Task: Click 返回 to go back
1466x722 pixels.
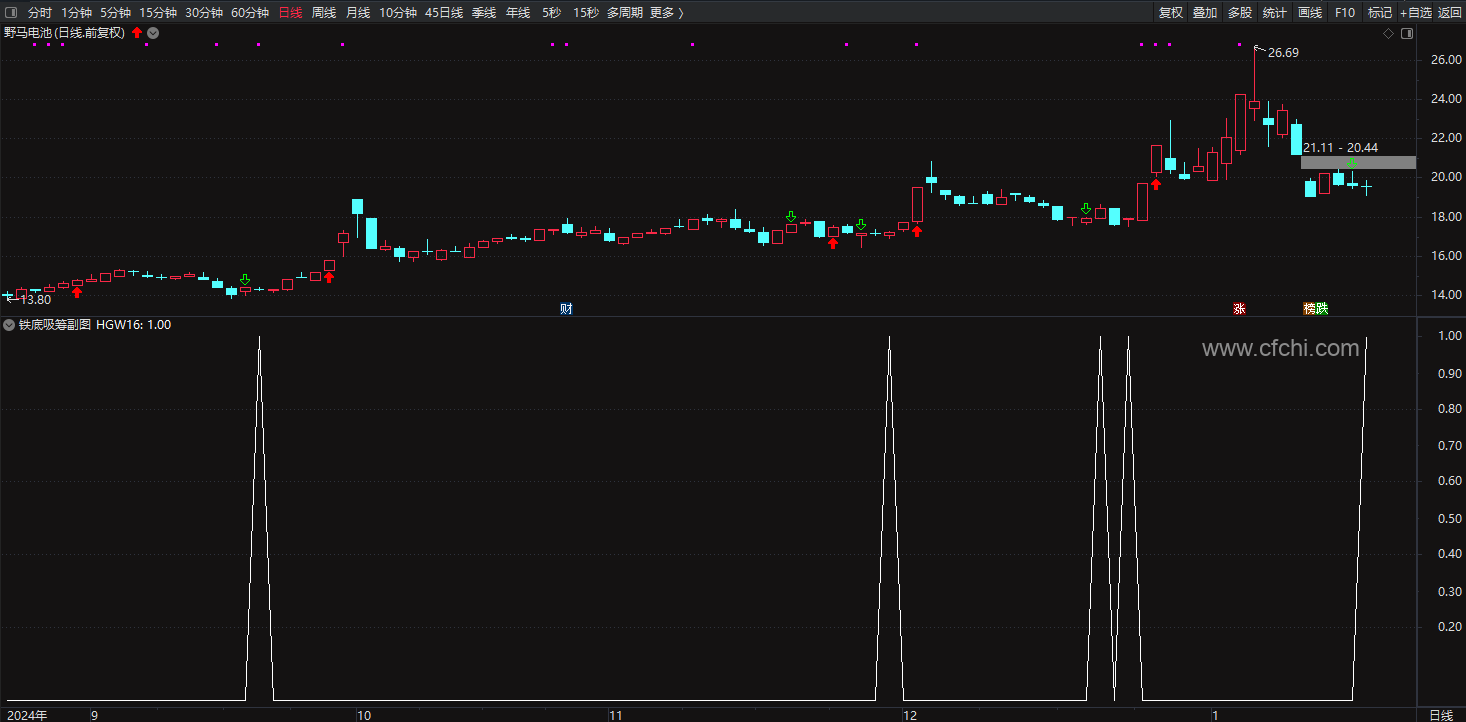Action: click(1450, 13)
